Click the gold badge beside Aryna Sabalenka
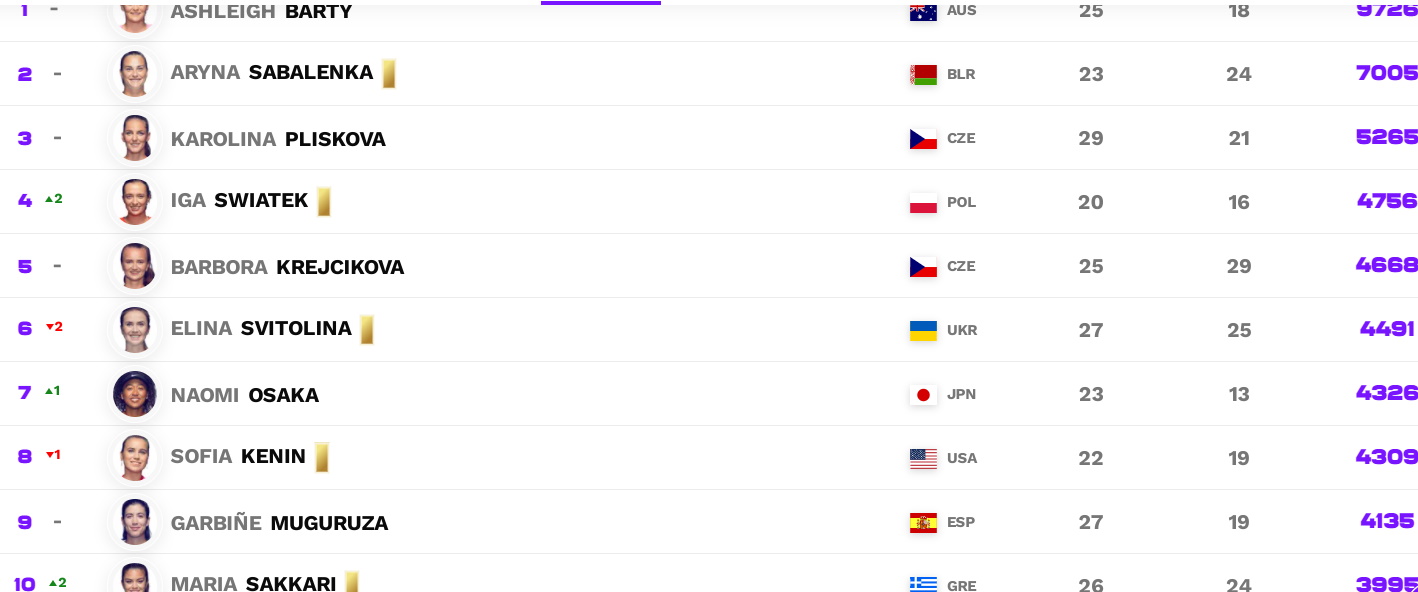Image resolution: width=1418 pixels, height=592 pixels. (389, 73)
